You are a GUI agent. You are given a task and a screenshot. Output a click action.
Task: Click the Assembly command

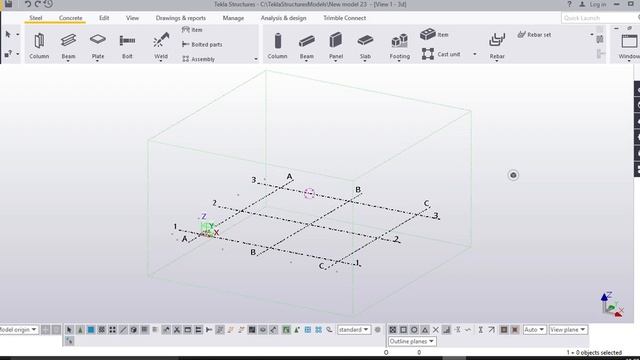pyautogui.click(x=198, y=59)
